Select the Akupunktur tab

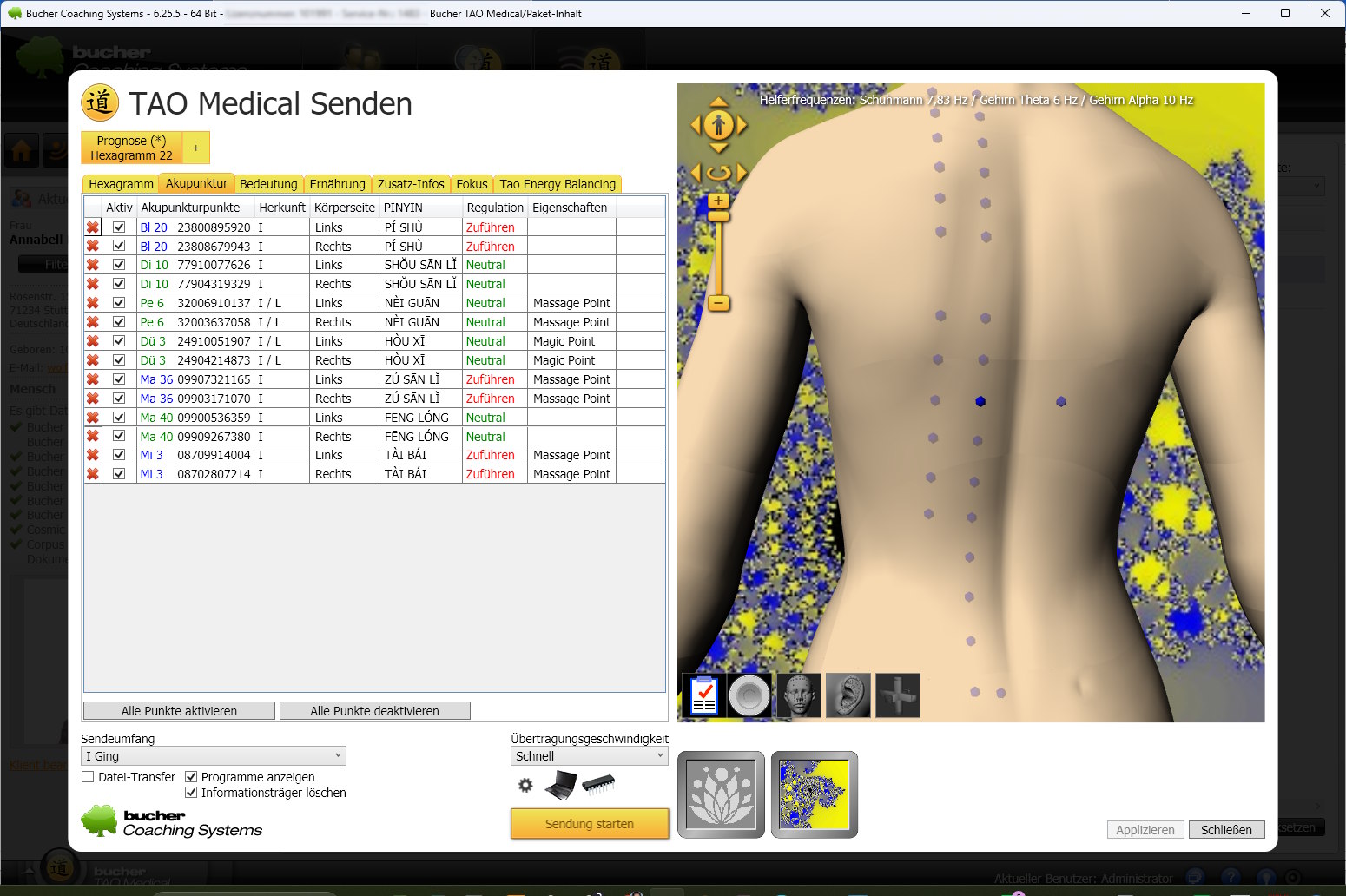[196, 183]
